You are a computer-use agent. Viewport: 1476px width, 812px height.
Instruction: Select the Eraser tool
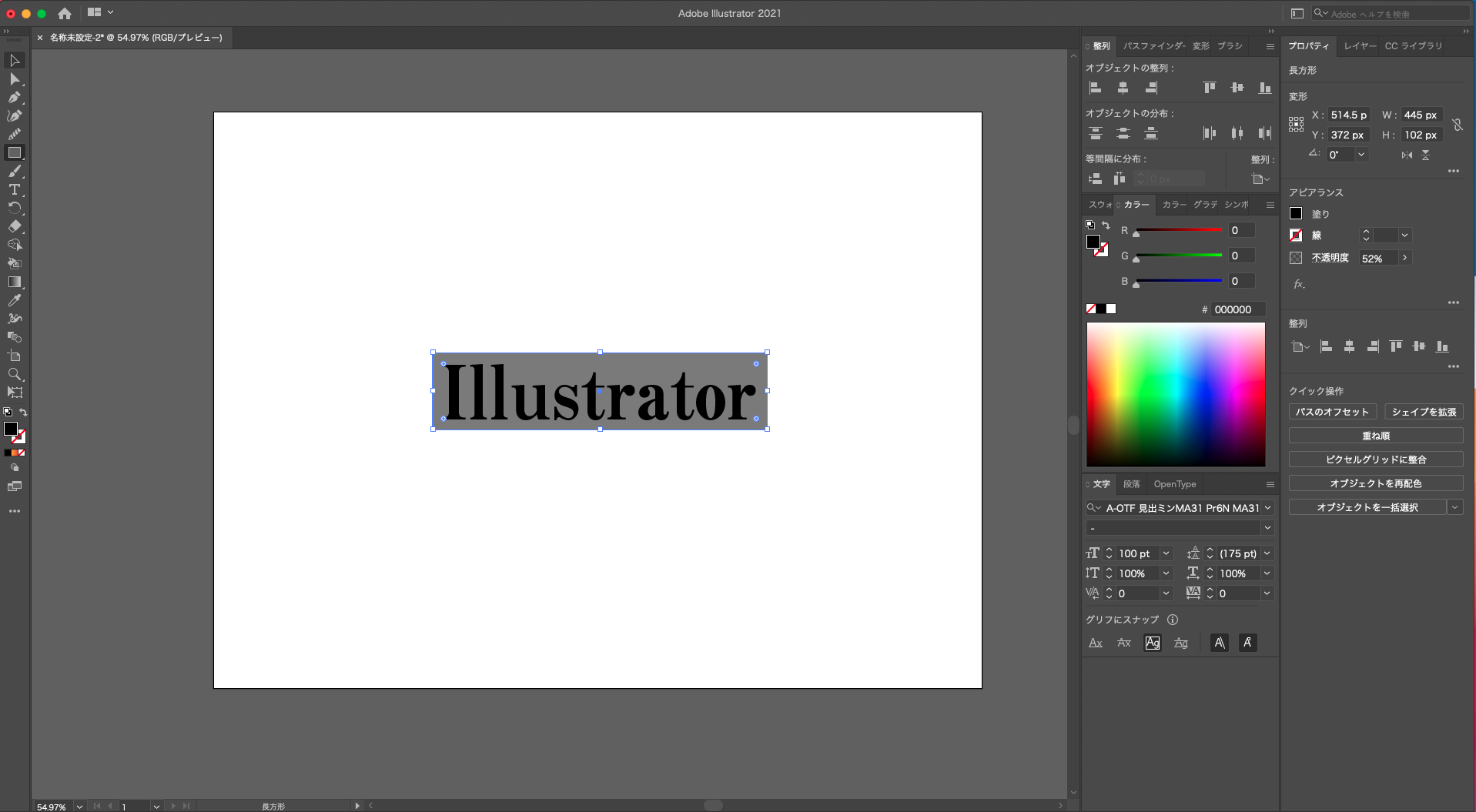(x=15, y=226)
